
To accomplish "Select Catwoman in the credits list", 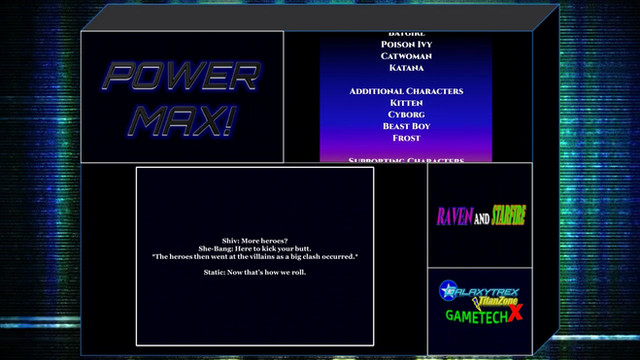I will pyautogui.click(x=406, y=56).
